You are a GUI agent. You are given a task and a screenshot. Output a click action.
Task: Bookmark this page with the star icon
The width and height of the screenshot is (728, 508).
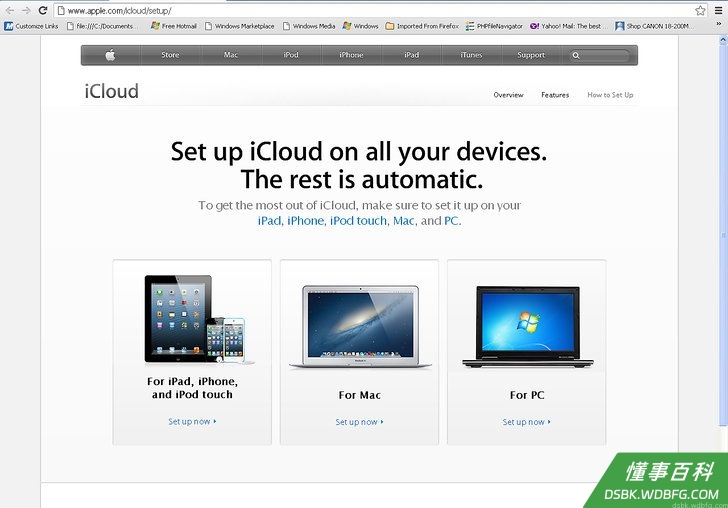pos(700,10)
